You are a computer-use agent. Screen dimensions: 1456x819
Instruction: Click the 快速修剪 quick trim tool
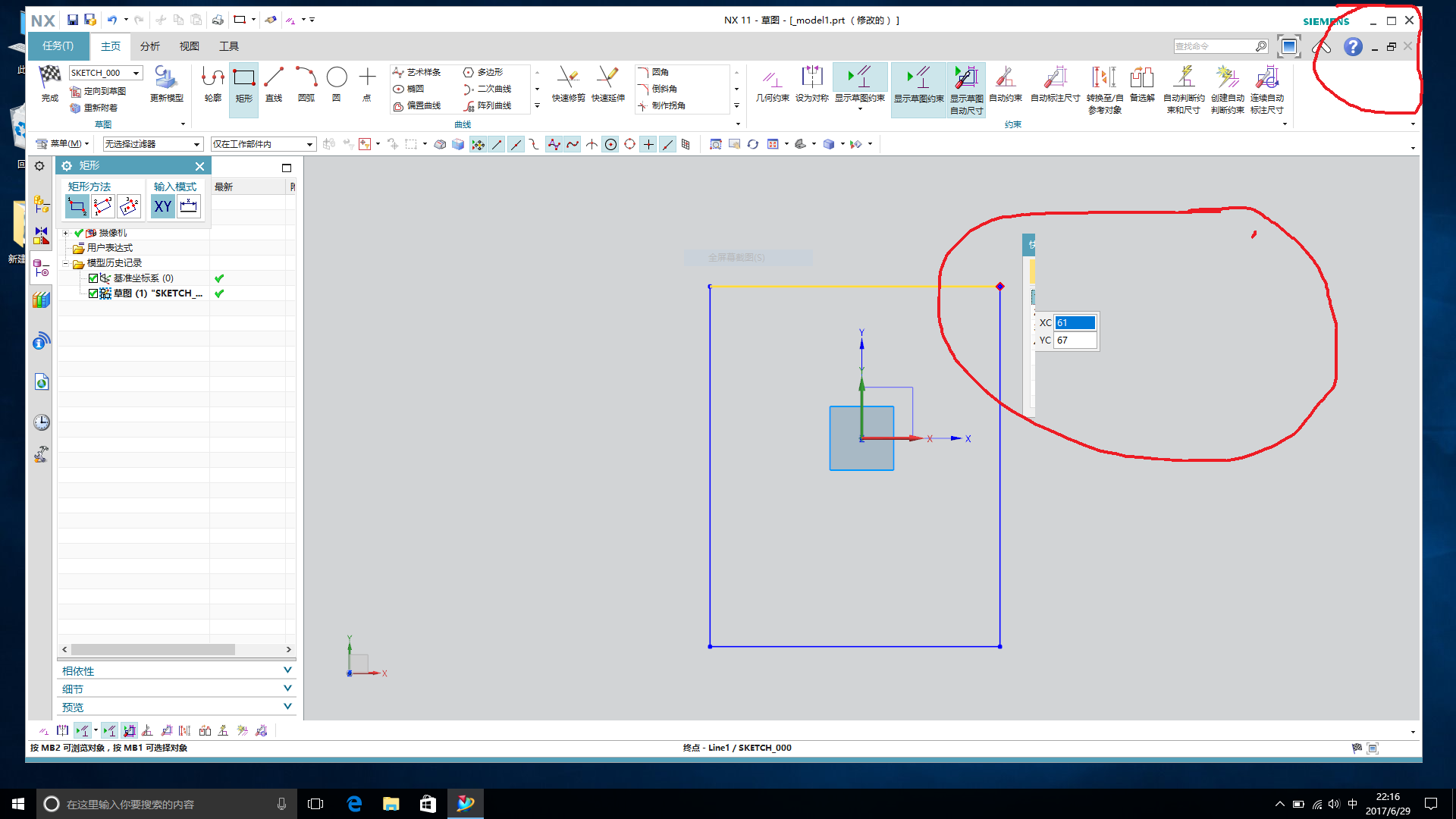coord(568,83)
